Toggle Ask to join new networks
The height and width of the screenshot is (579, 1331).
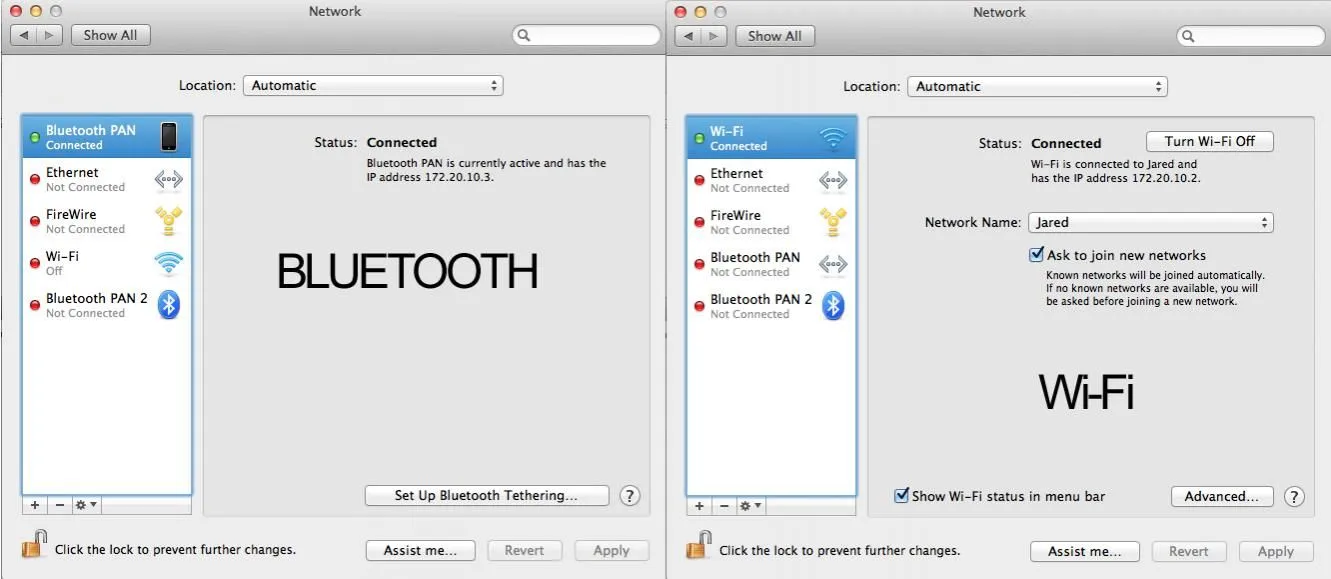[1036, 255]
